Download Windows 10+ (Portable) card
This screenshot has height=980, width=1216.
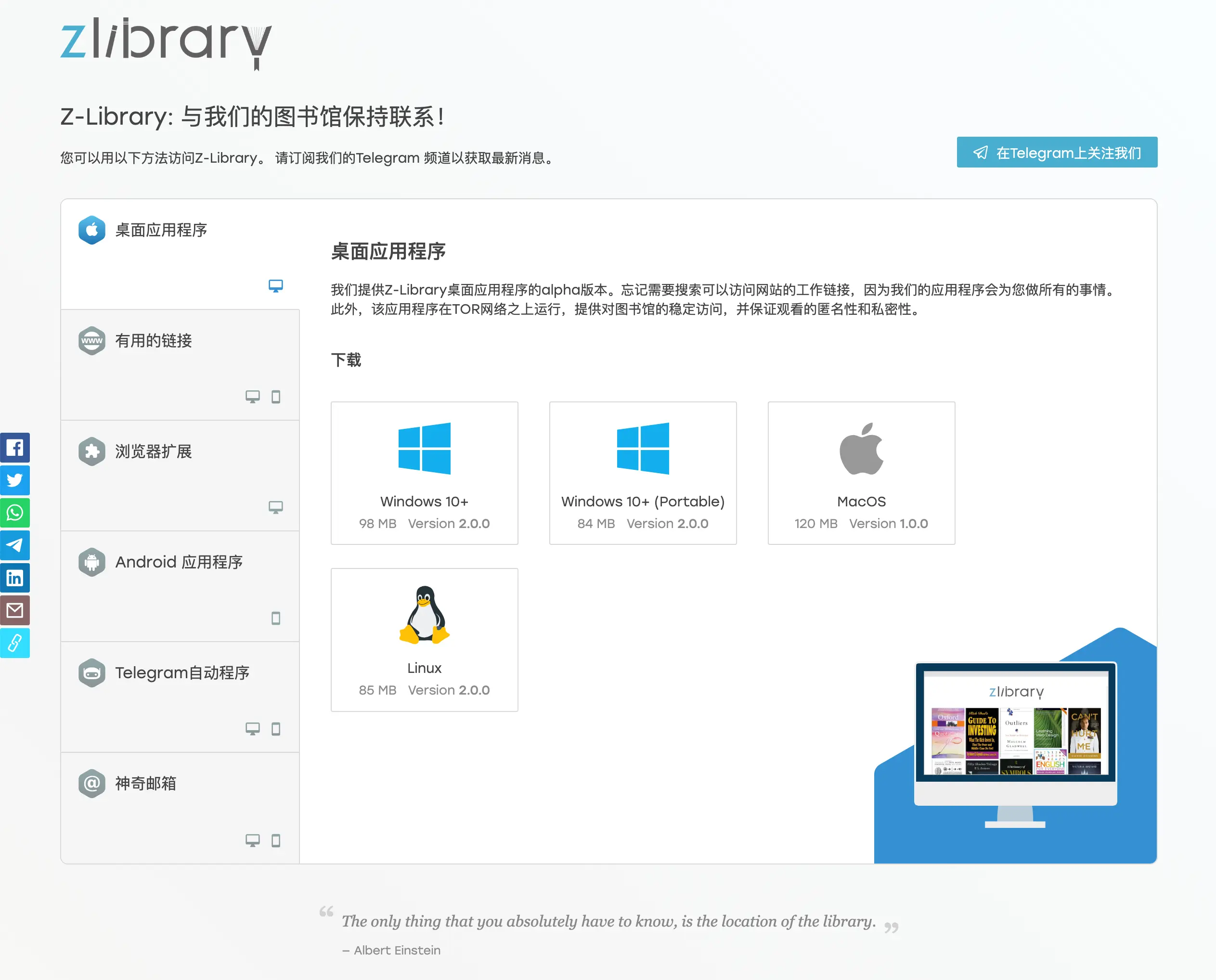643,473
